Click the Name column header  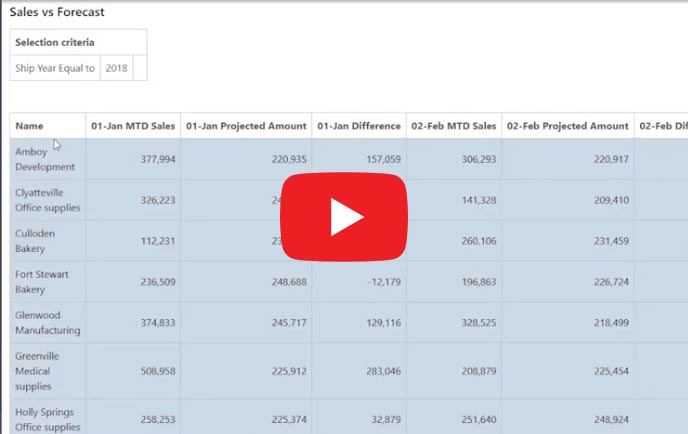tap(30, 126)
